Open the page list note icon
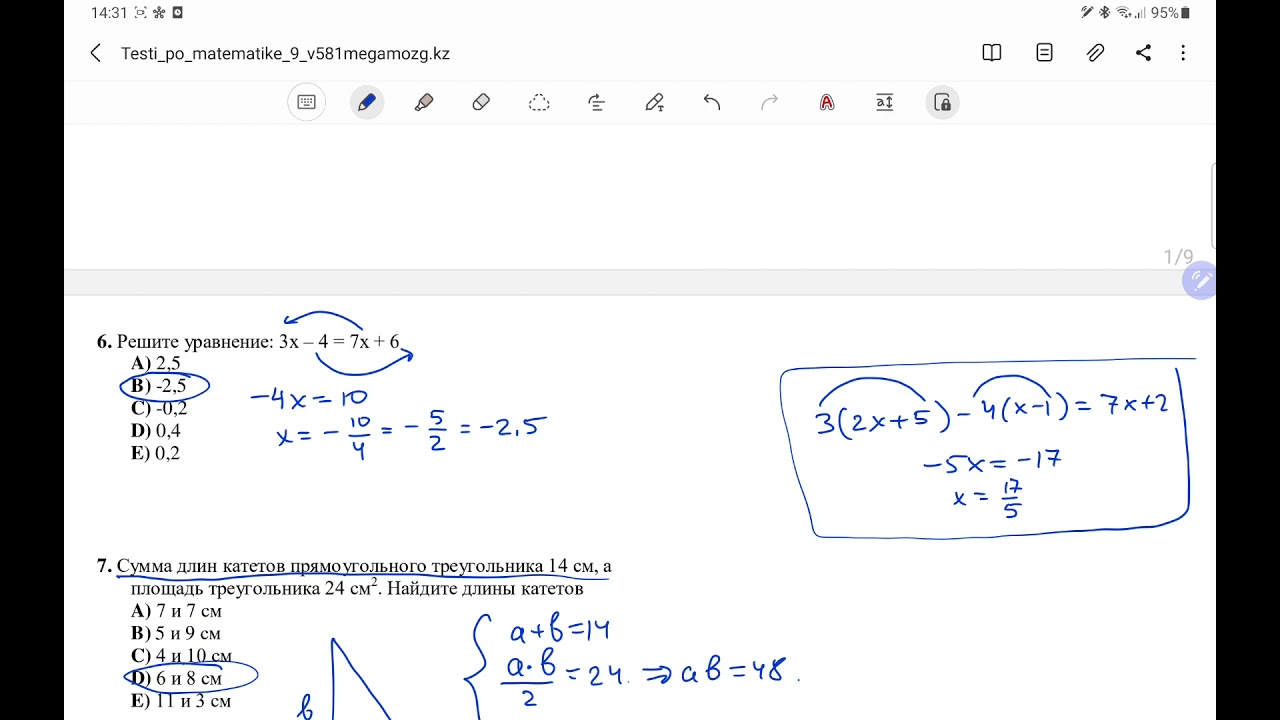The width and height of the screenshot is (1280, 720). (x=1044, y=53)
